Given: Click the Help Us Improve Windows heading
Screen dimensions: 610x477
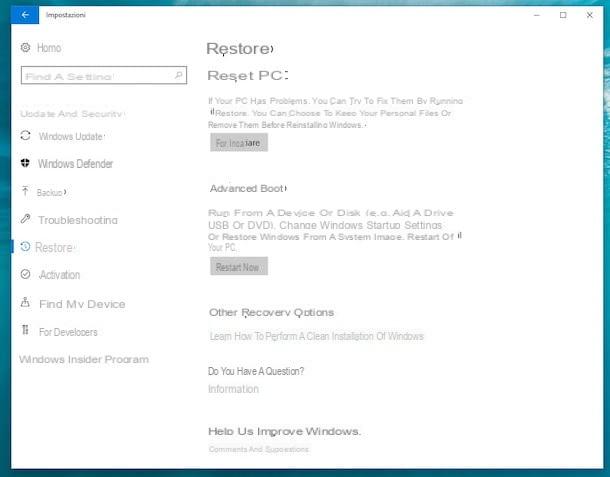Looking at the screenshot, I should (x=284, y=431).
